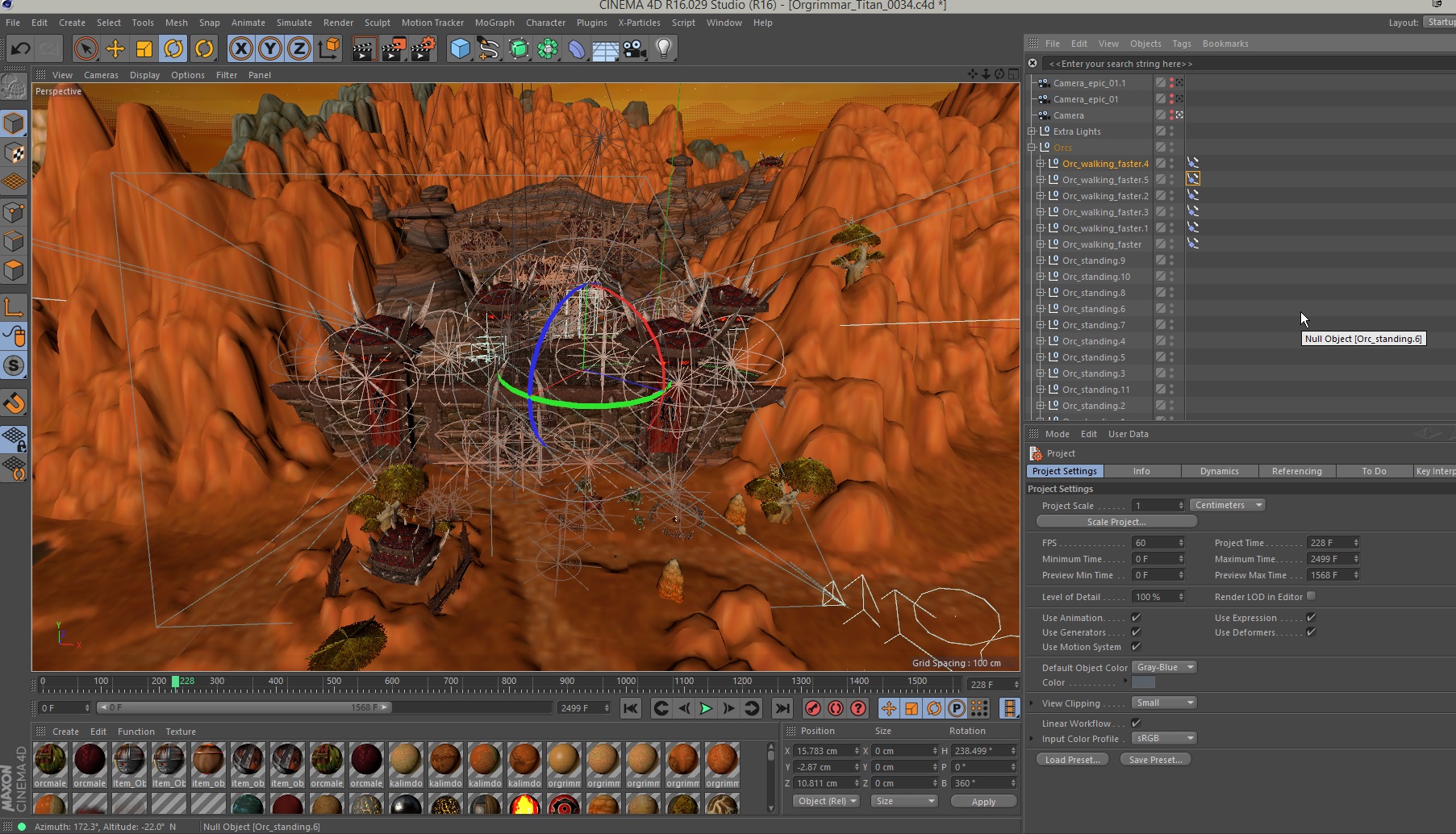This screenshot has width=1456, height=834.
Task: Enable Snap magnet S icon
Action: click(14, 365)
